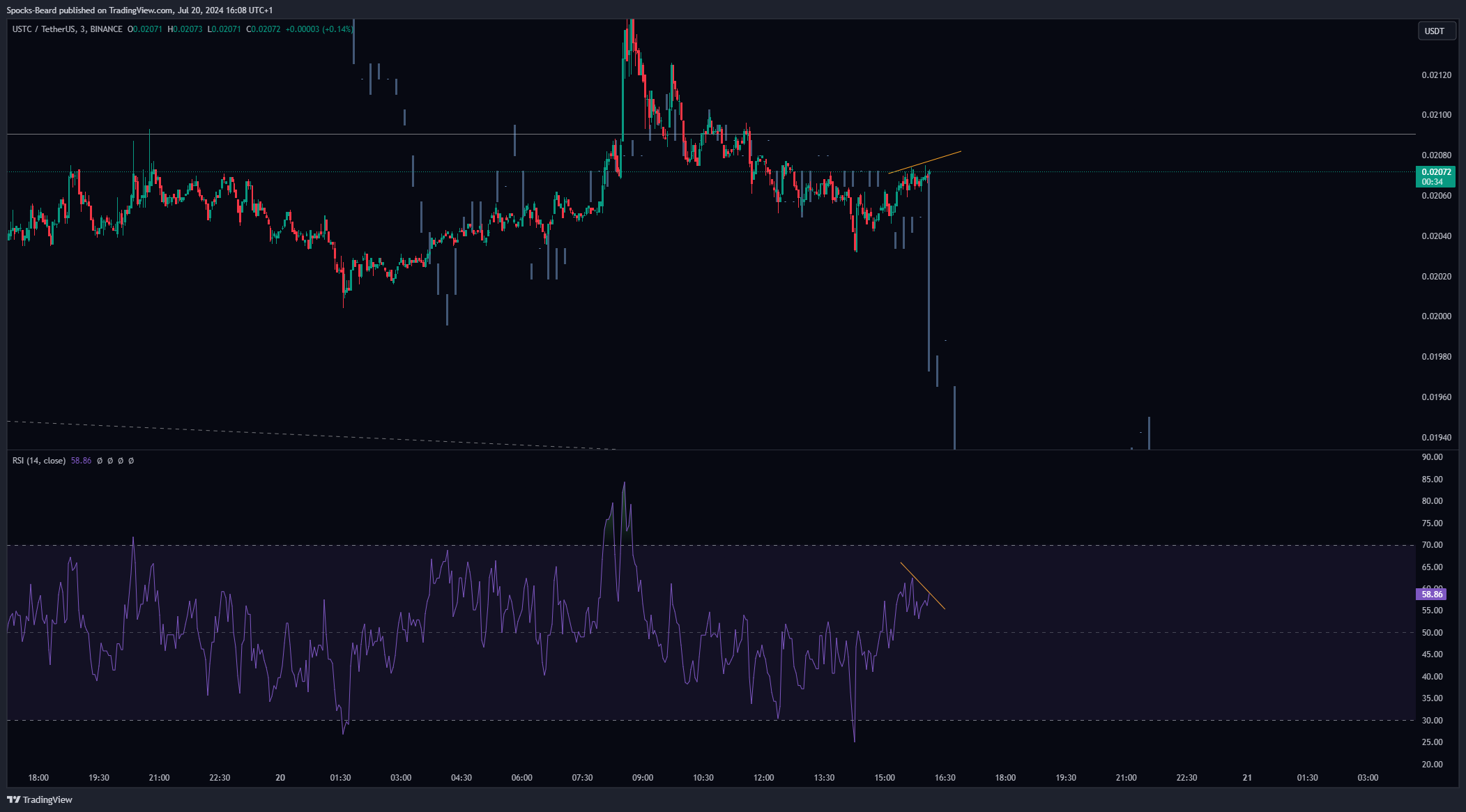
Task: Select the orange trend line above price candles
Action: 925,162
